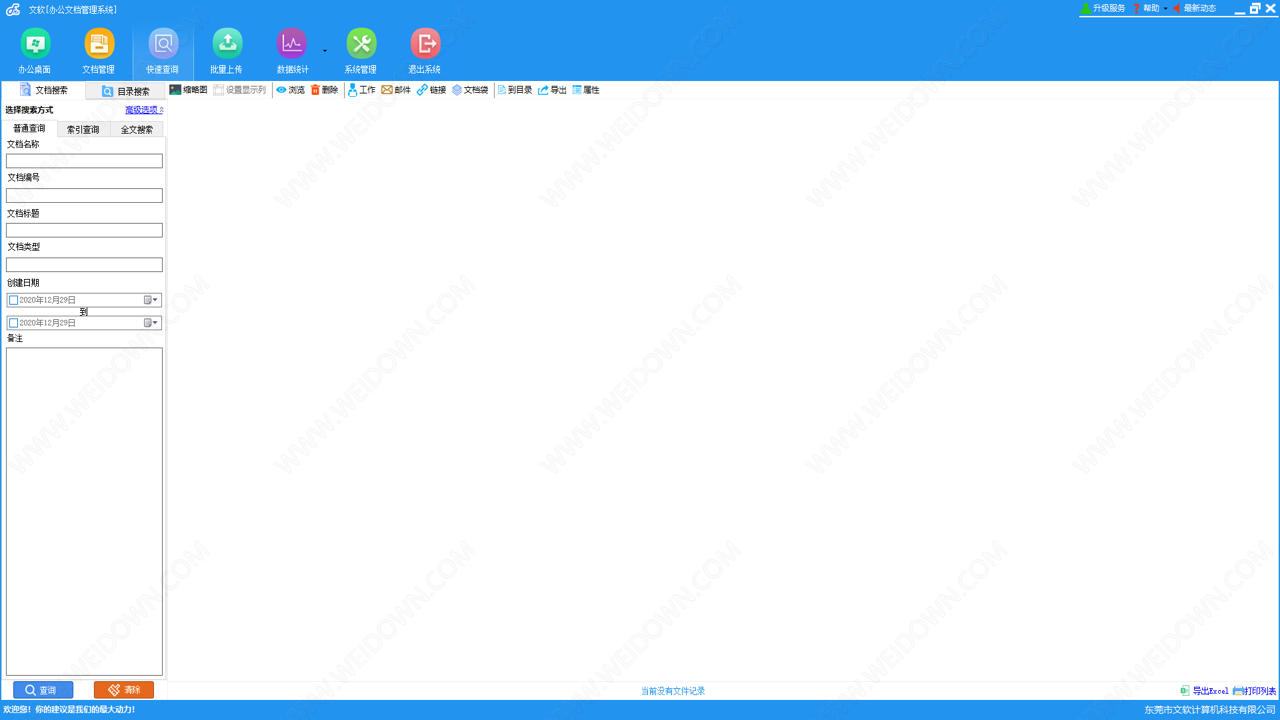
Task: Click 升级服务 upgrade service
Action: coord(1103,8)
